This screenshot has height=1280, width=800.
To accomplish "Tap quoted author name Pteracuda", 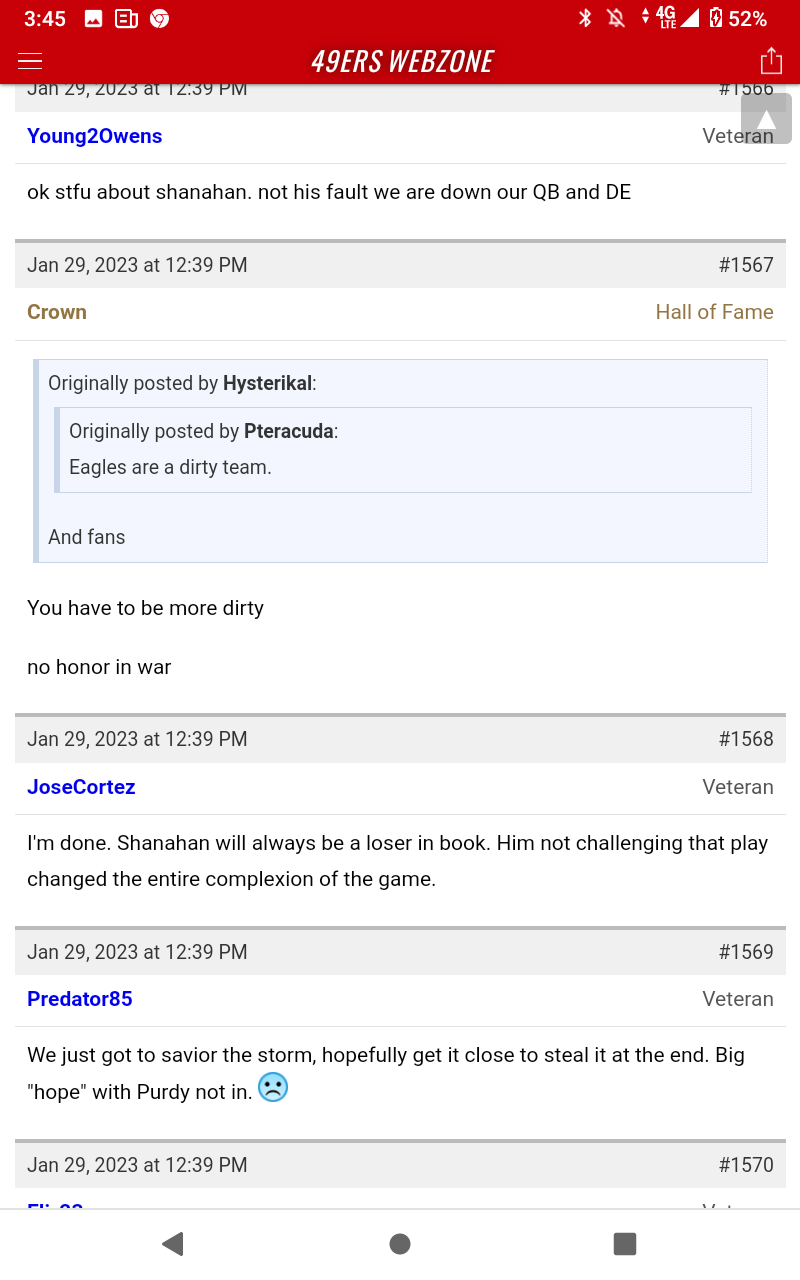I will click(289, 431).
